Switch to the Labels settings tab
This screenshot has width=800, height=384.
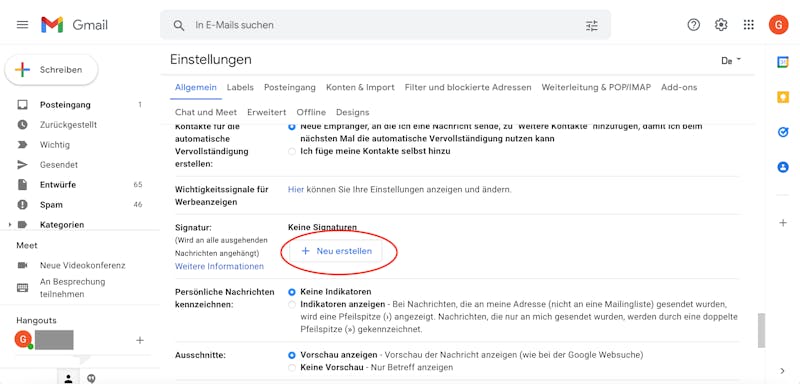(240, 87)
